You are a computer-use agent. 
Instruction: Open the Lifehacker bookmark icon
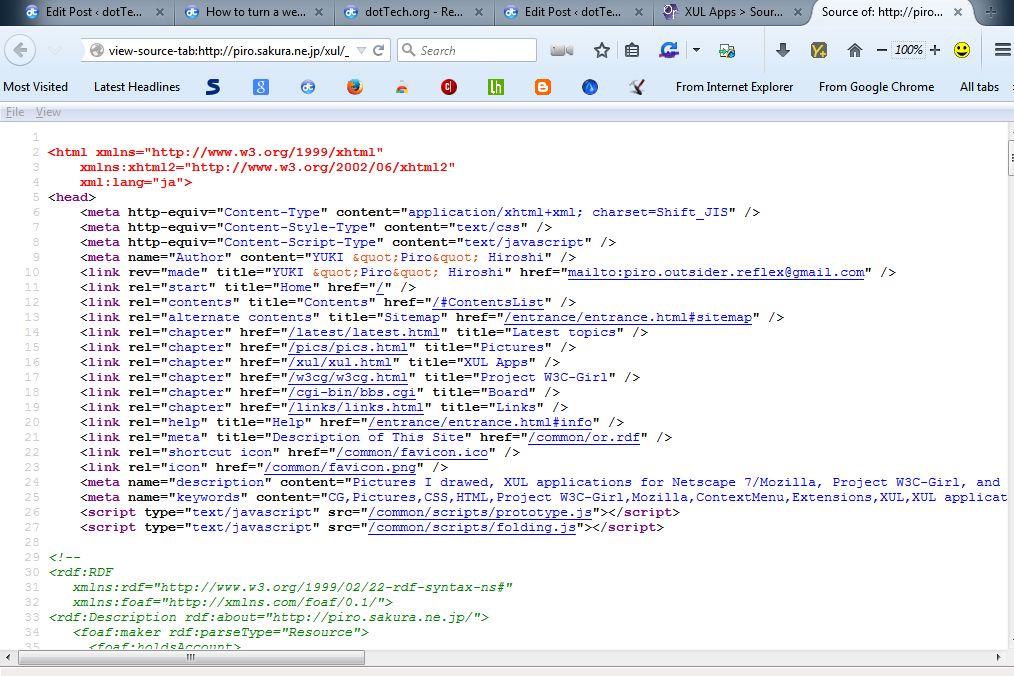tap(495, 87)
